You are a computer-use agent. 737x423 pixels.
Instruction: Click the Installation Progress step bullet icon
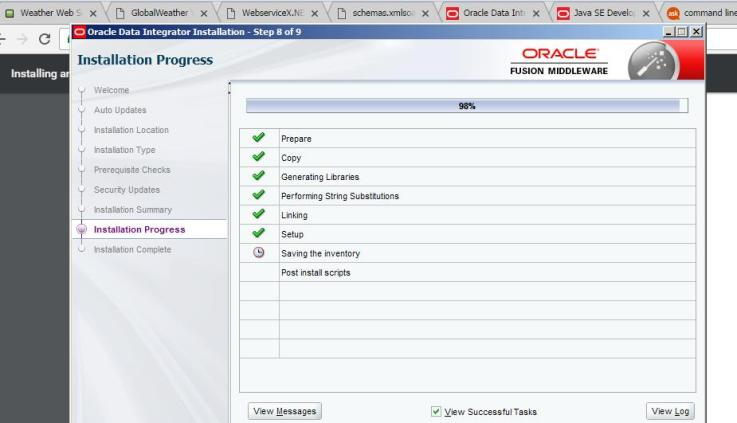click(x=81, y=229)
